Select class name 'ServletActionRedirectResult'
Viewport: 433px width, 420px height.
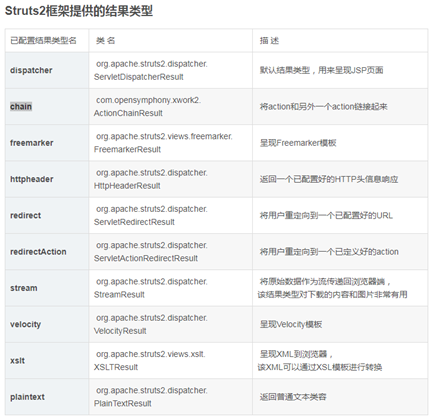[x=146, y=259]
